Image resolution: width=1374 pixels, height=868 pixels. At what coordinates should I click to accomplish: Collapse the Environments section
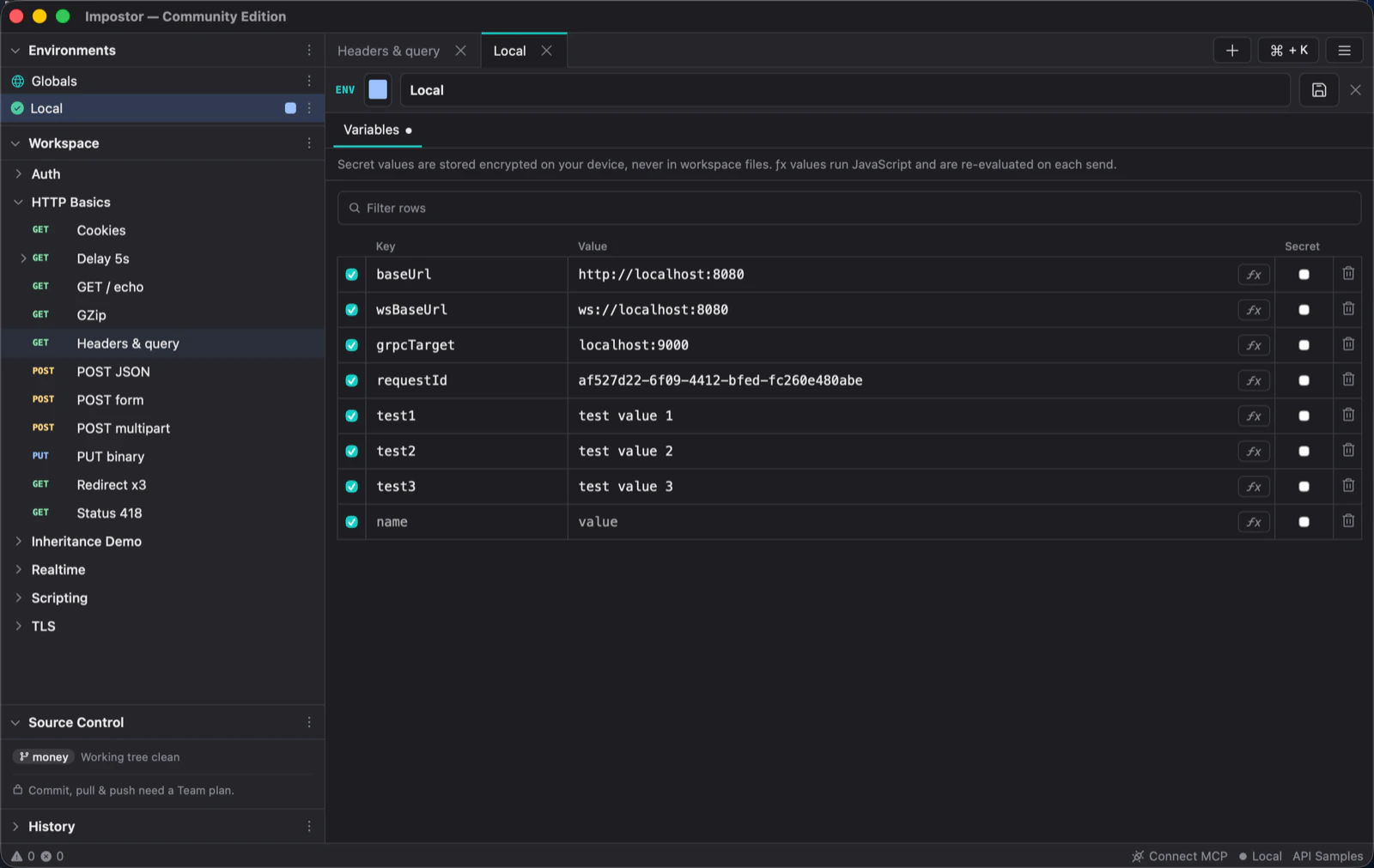(x=15, y=51)
